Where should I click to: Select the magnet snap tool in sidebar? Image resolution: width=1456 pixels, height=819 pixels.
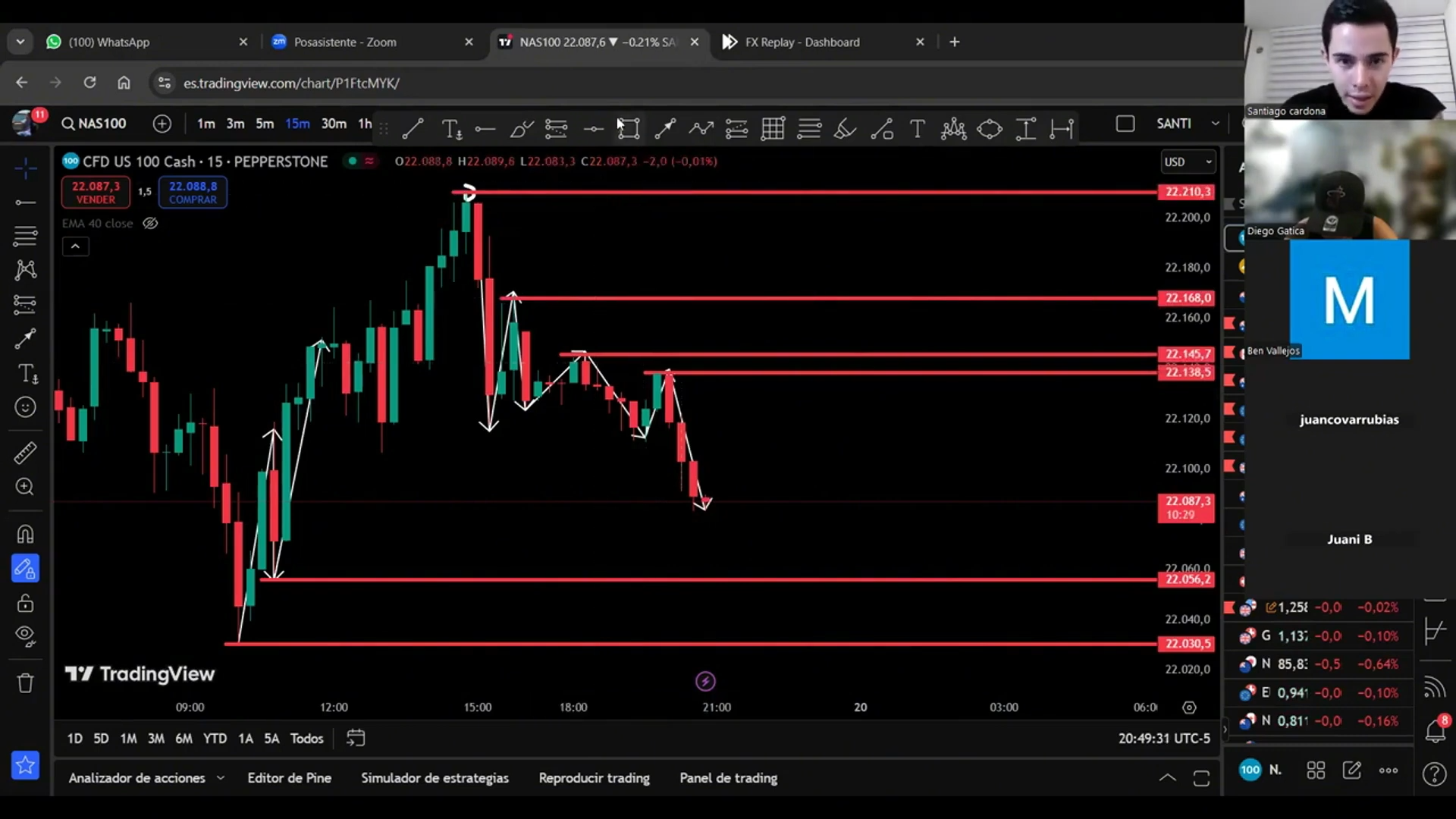pyautogui.click(x=25, y=535)
